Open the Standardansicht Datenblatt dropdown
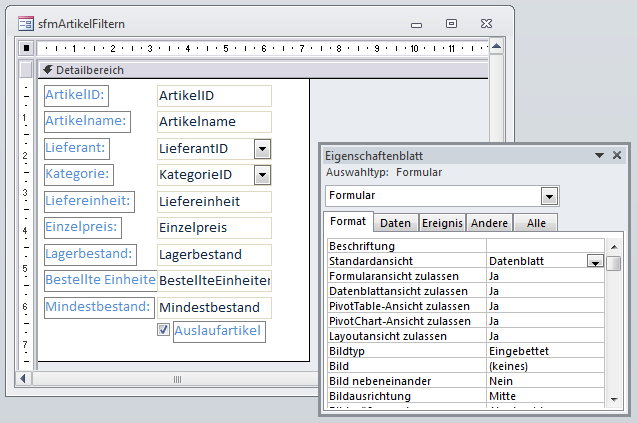 click(594, 261)
